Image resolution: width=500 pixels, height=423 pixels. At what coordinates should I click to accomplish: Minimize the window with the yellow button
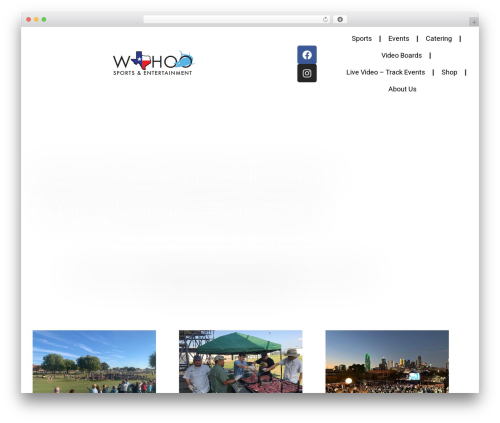coord(36,19)
